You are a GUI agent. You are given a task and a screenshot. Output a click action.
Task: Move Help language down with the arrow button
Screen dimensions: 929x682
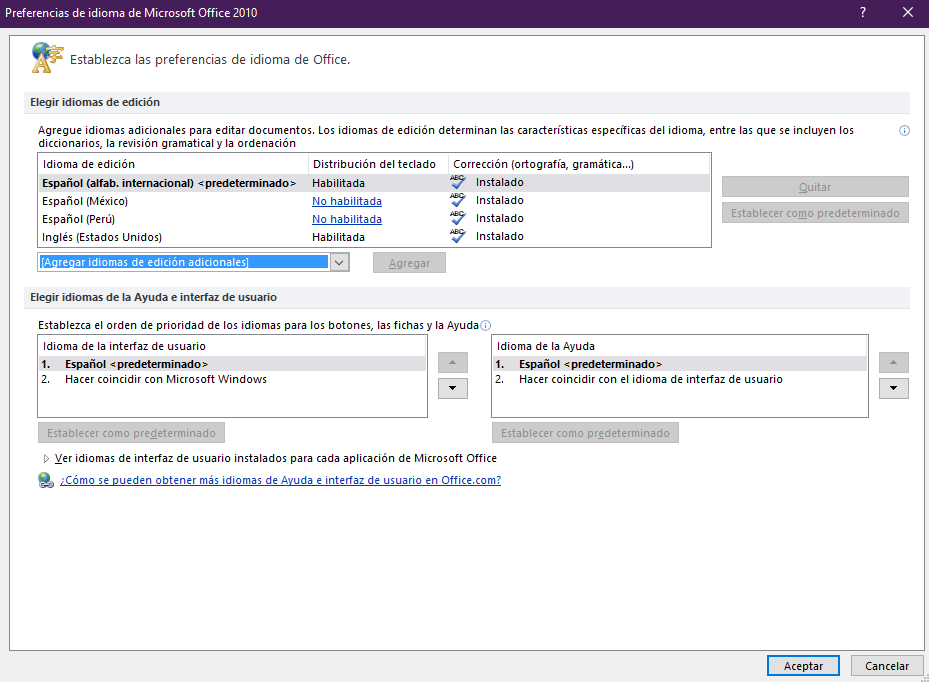point(893,388)
